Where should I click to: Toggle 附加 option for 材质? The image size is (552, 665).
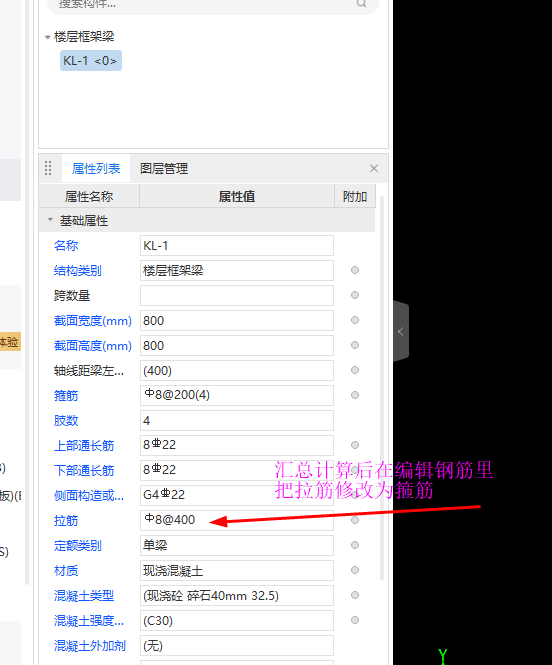click(x=355, y=570)
